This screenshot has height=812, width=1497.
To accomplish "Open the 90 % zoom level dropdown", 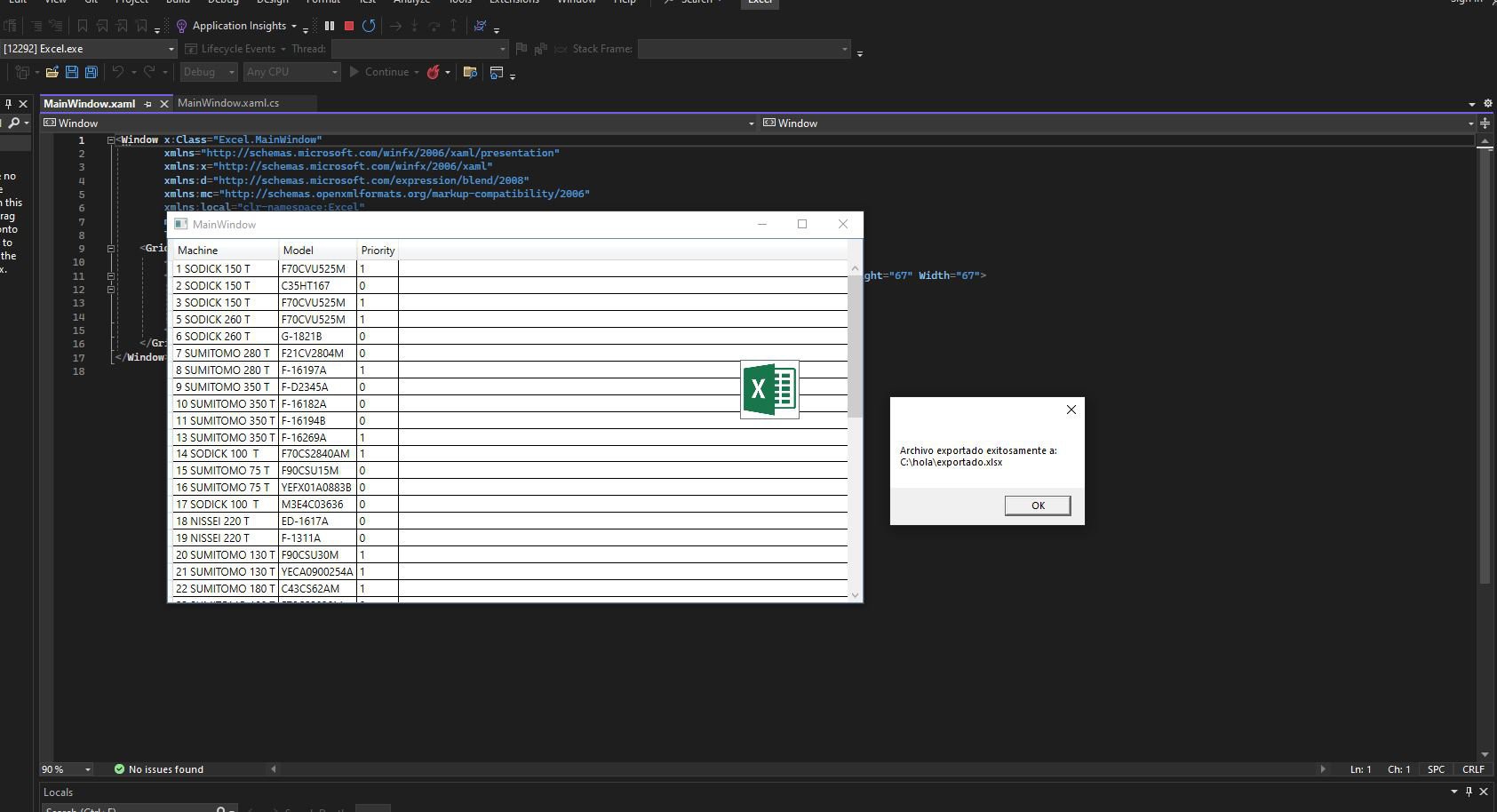I will click(x=88, y=769).
